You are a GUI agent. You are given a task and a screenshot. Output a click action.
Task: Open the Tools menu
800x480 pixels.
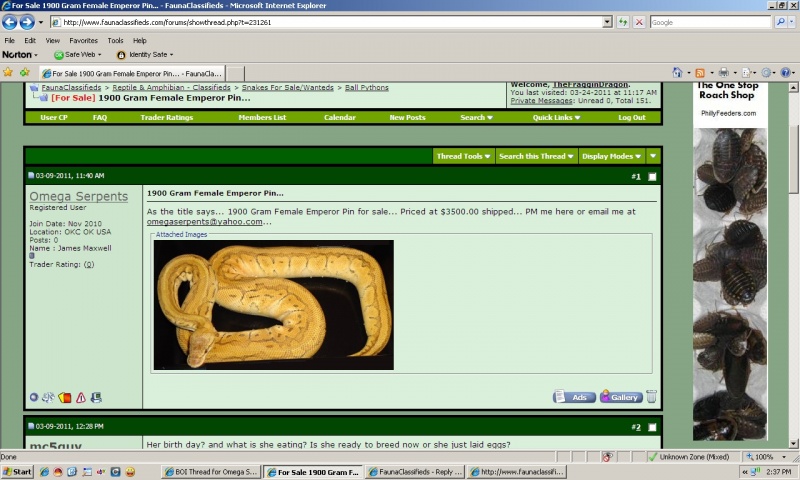(x=115, y=40)
